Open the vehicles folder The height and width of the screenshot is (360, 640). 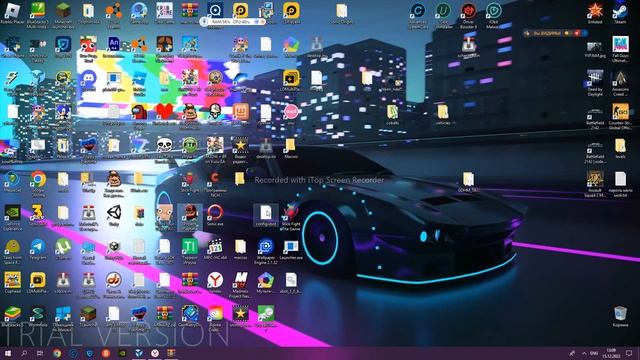pyautogui.click(x=443, y=111)
